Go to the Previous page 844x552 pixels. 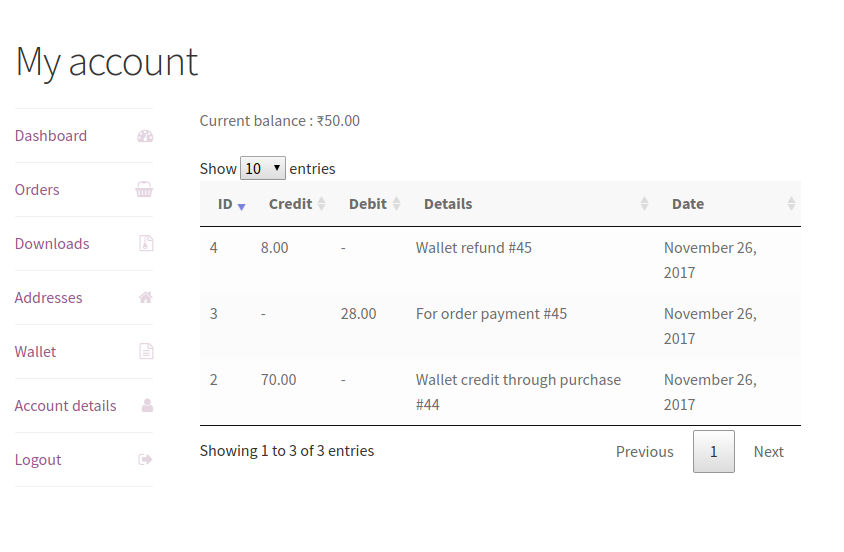coord(644,452)
